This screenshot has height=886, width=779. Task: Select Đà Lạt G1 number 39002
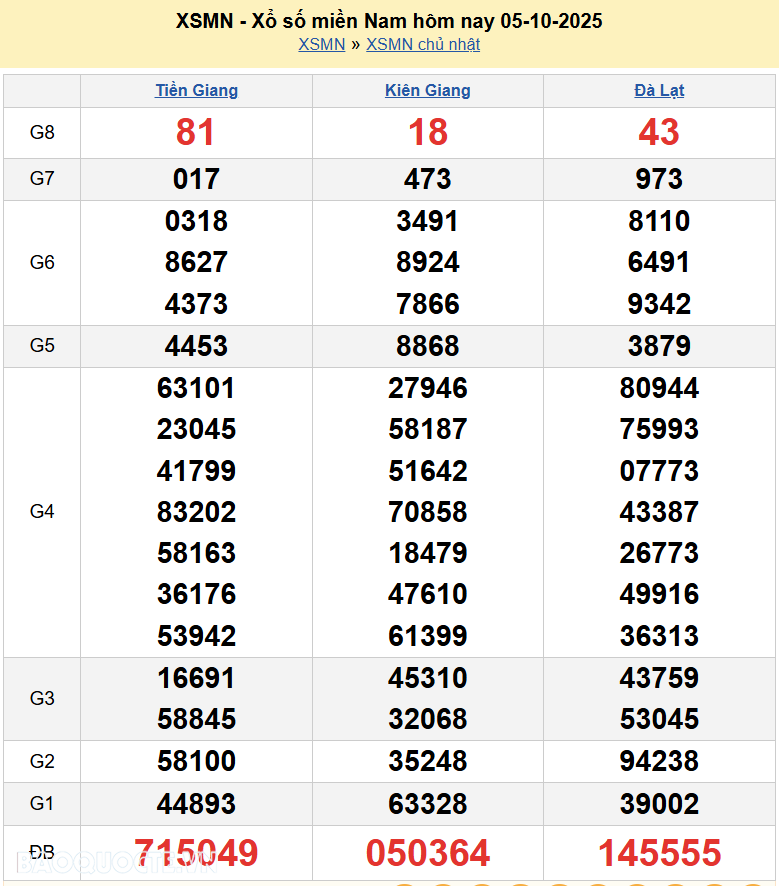pyautogui.click(x=659, y=803)
